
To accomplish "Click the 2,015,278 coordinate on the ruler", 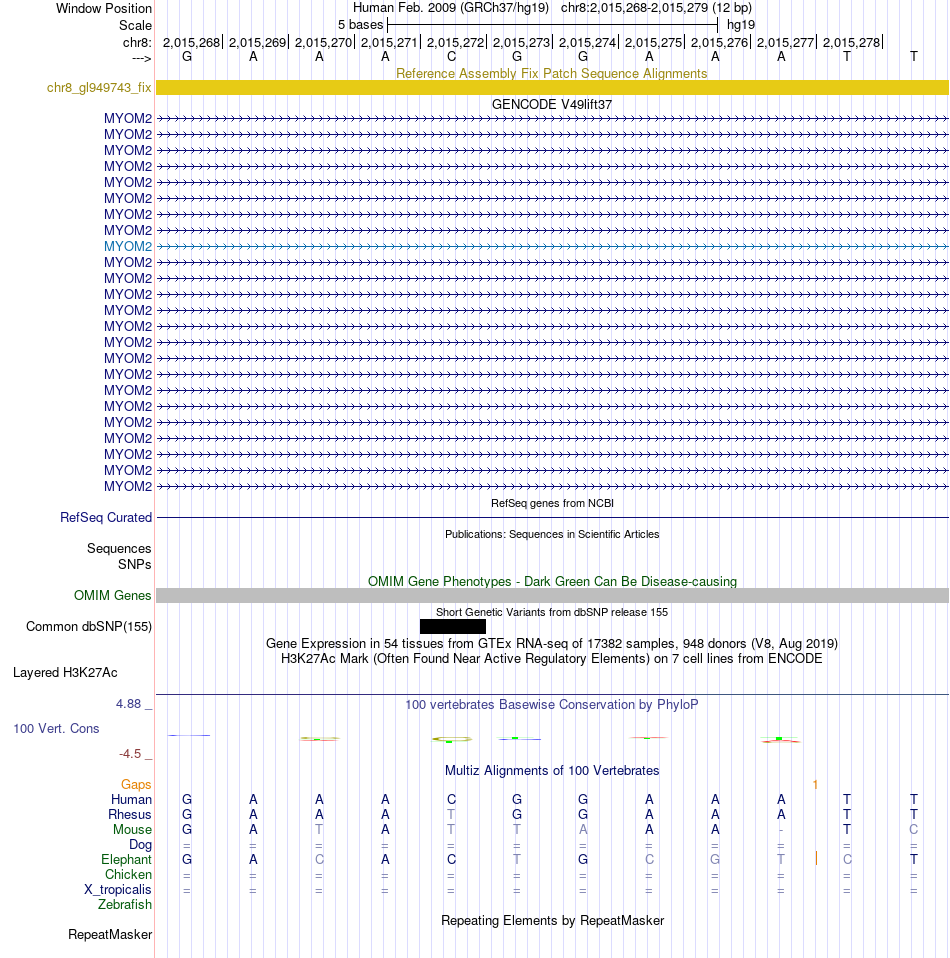I will (x=851, y=42).
